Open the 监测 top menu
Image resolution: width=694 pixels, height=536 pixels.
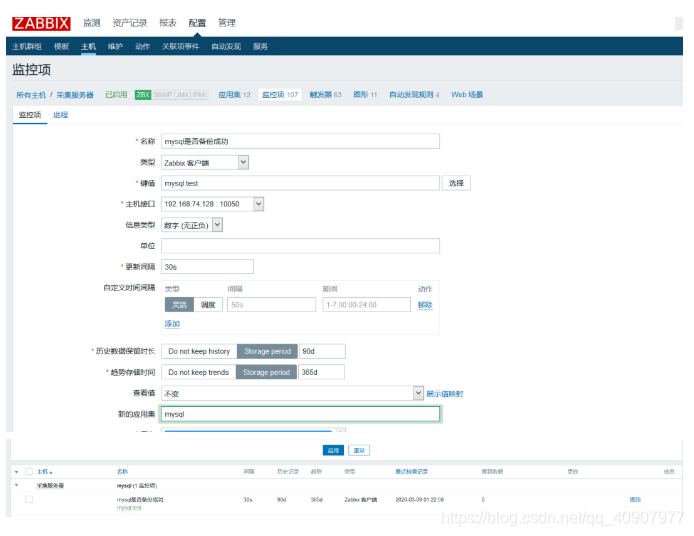click(92, 23)
